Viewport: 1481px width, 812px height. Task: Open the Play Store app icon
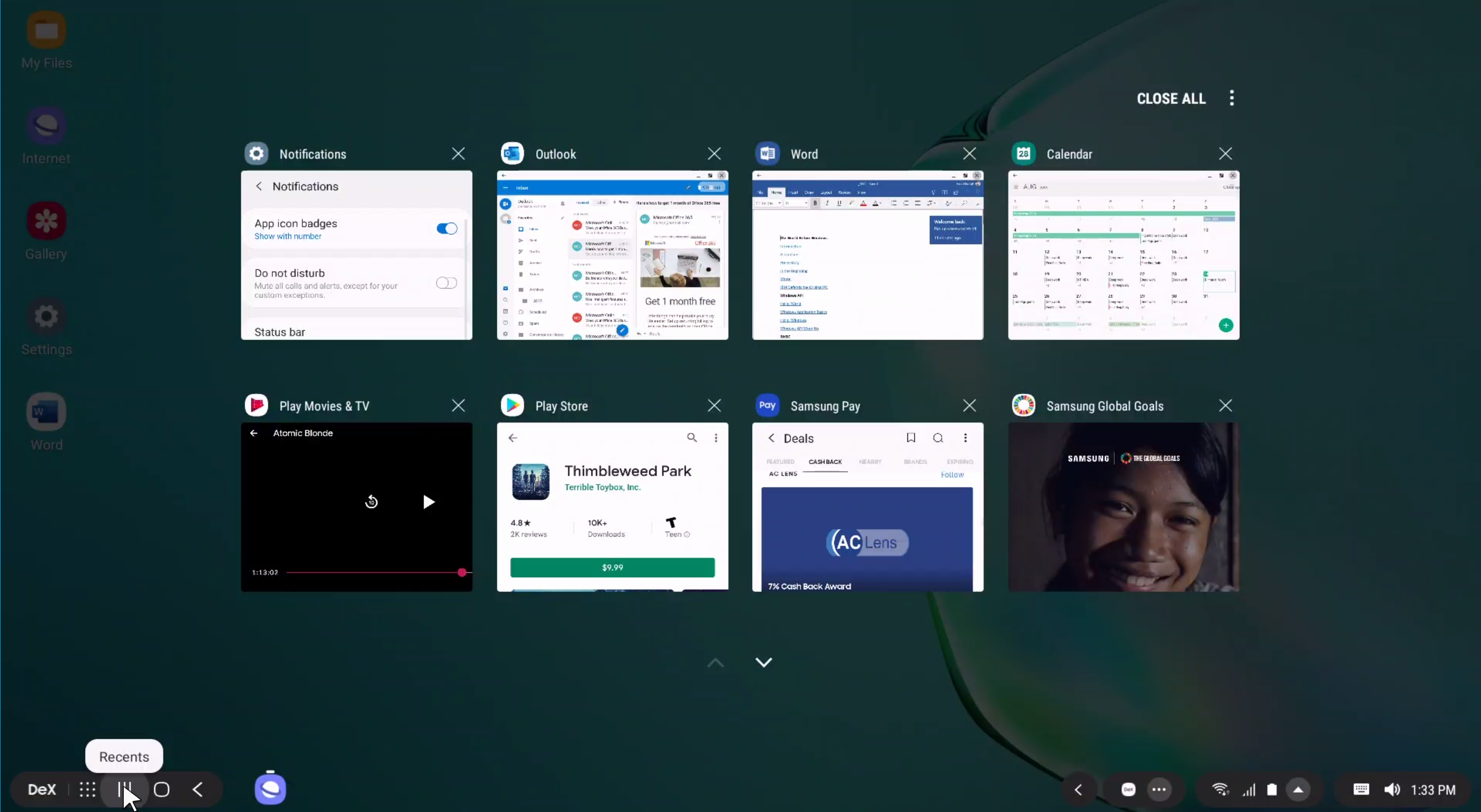pyautogui.click(x=512, y=405)
